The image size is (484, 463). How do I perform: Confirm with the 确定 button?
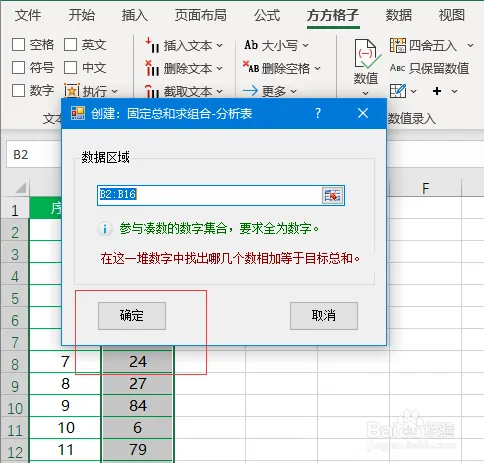tap(132, 316)
